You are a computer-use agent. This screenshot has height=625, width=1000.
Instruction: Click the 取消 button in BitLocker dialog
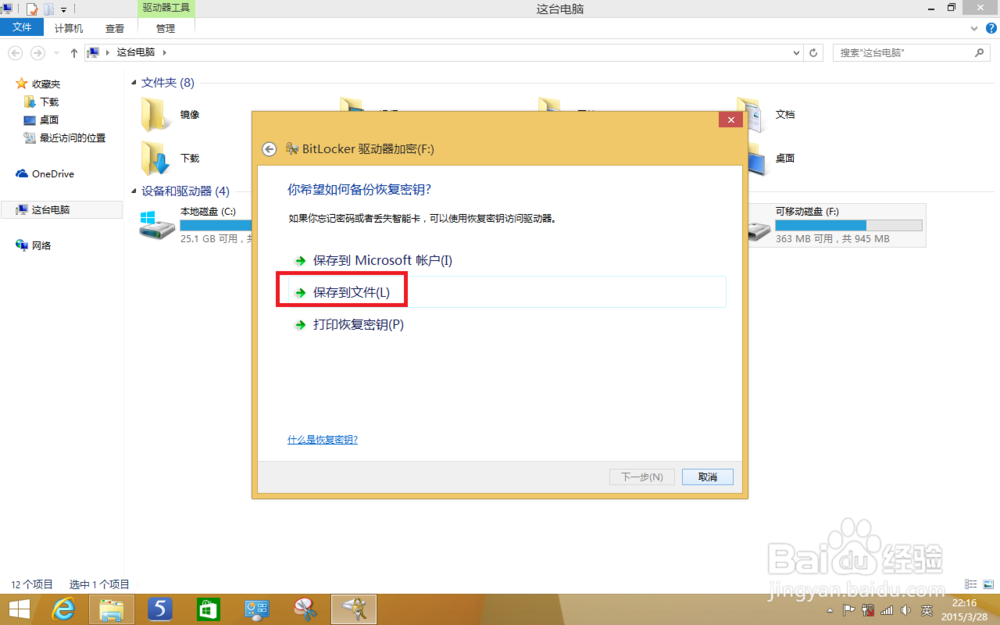click(707, 477)
